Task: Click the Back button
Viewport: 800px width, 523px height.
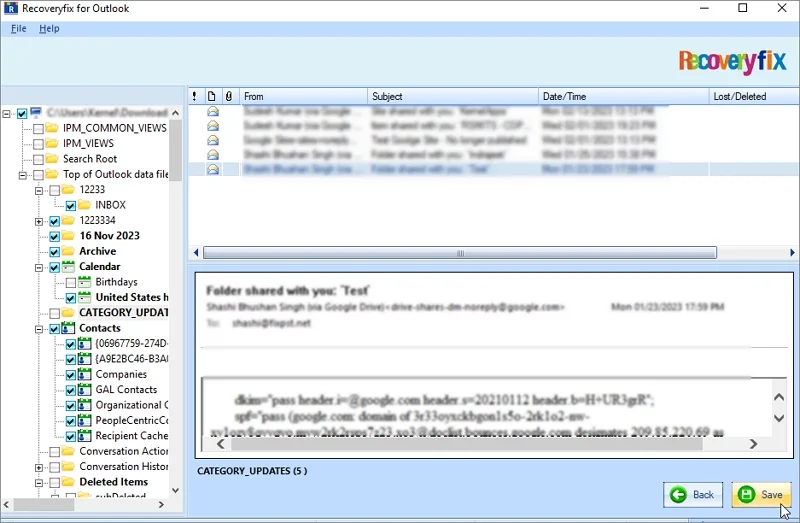Action: coord(693,494)
